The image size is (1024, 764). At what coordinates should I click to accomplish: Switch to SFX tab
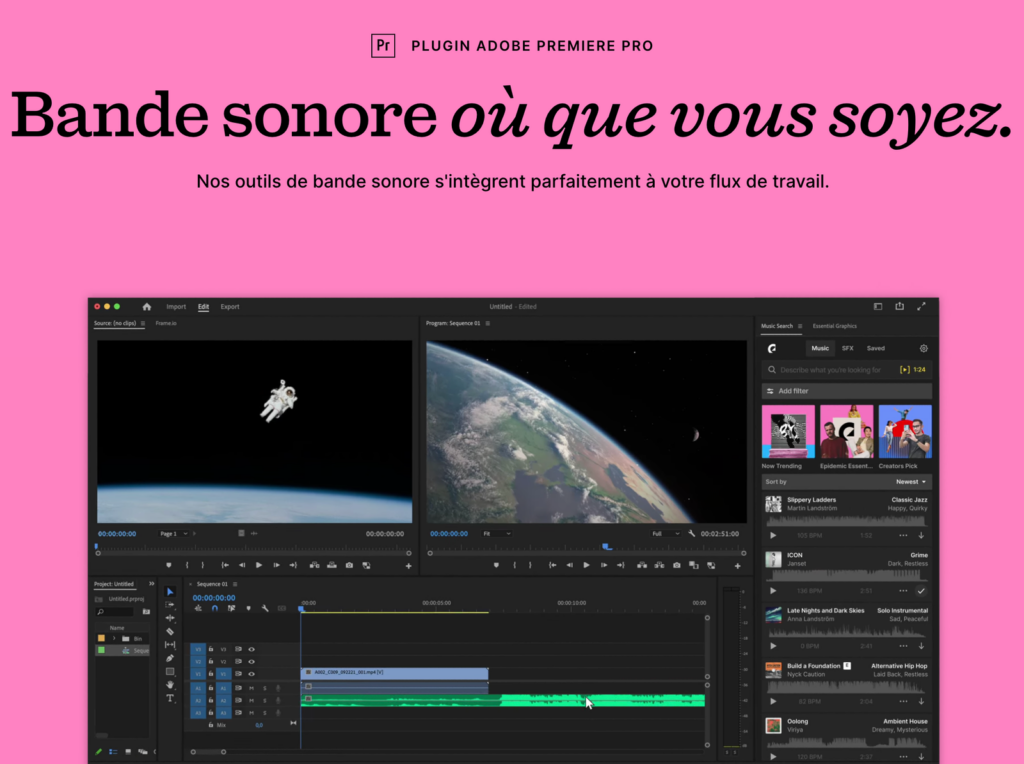coord(848,348)
